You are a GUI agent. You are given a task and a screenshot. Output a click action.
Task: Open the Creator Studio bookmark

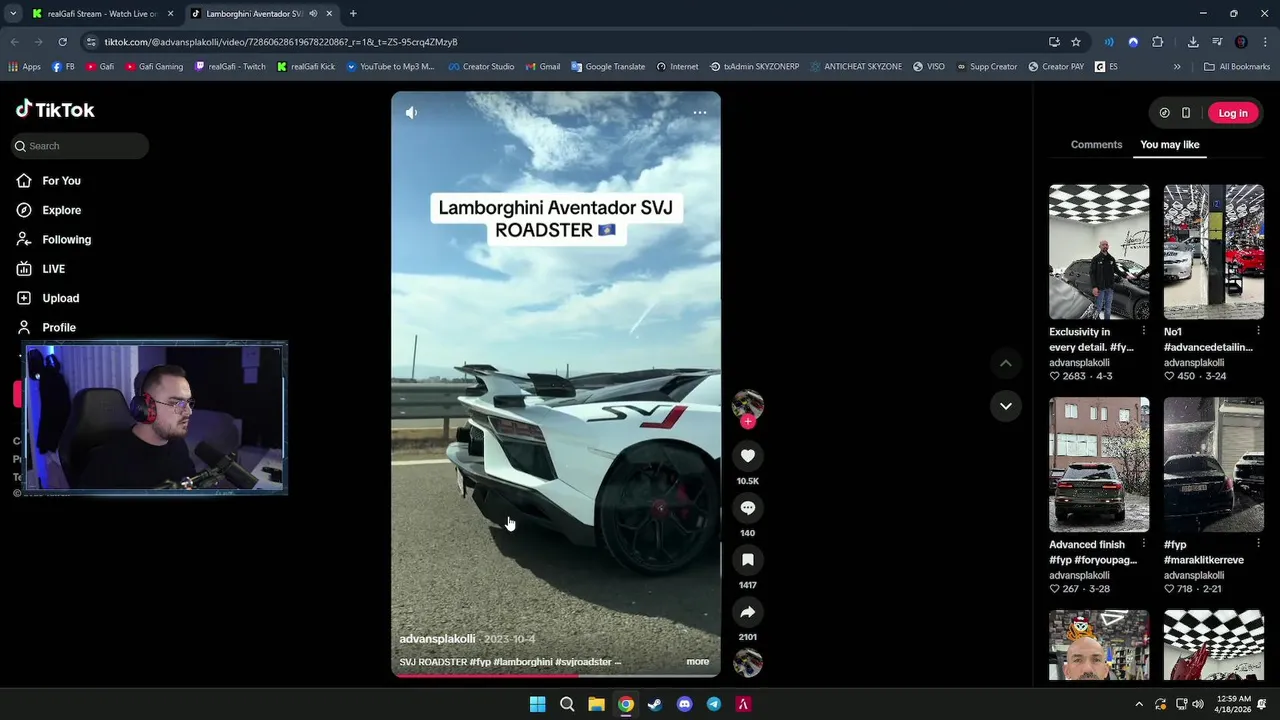coord(481,67)
